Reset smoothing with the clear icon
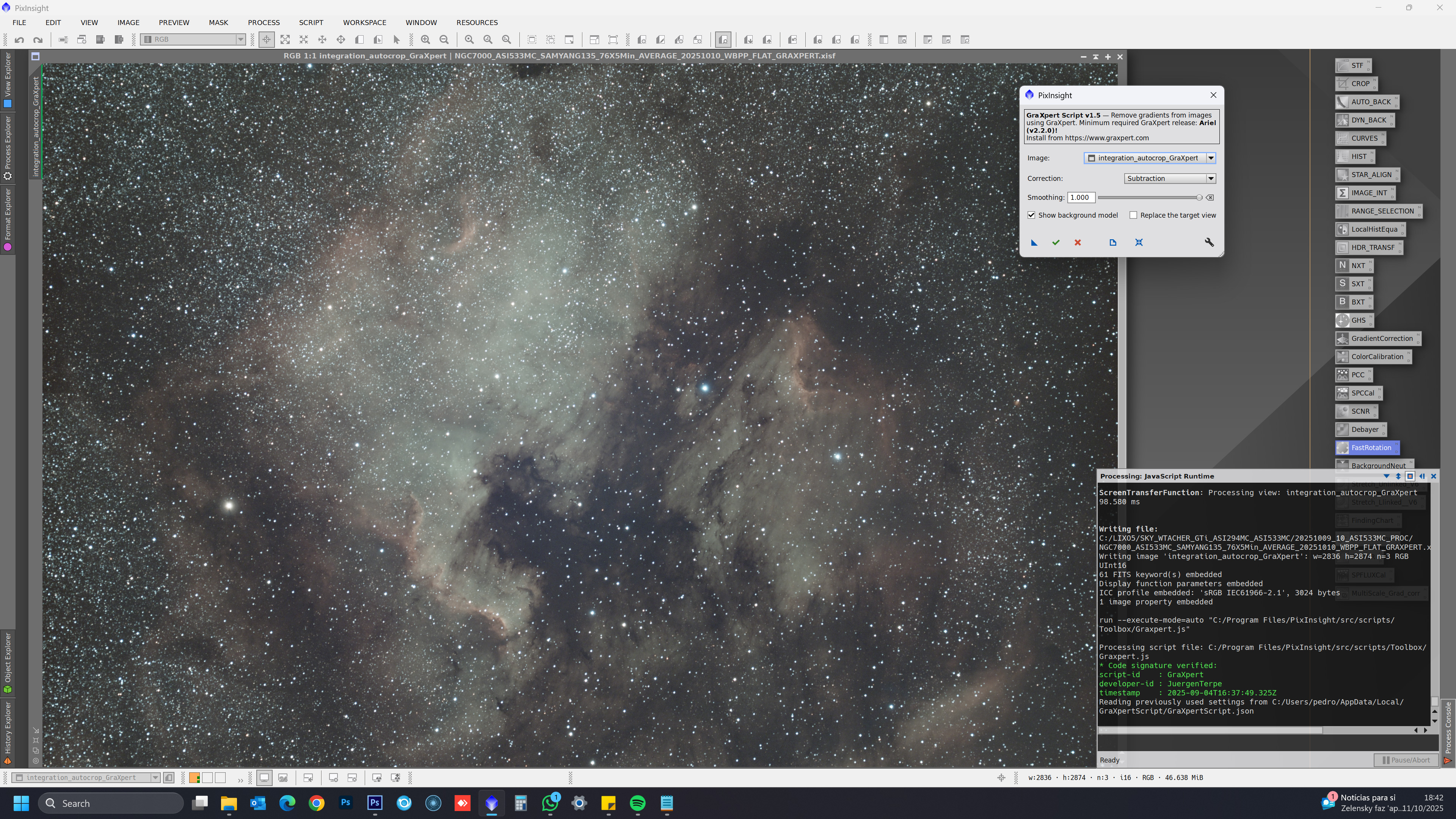Image resolution: width=1456 pixels, height=819 pixels. pos(1210,197)
